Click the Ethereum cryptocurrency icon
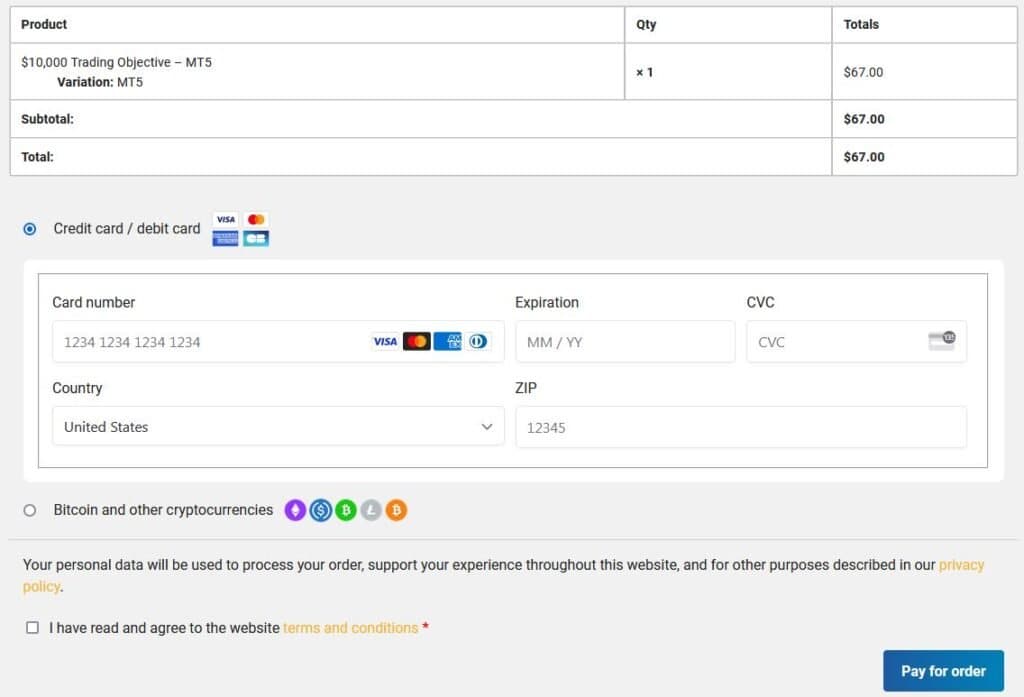The height and width of the screenshot is (697, 1024). 296,510
